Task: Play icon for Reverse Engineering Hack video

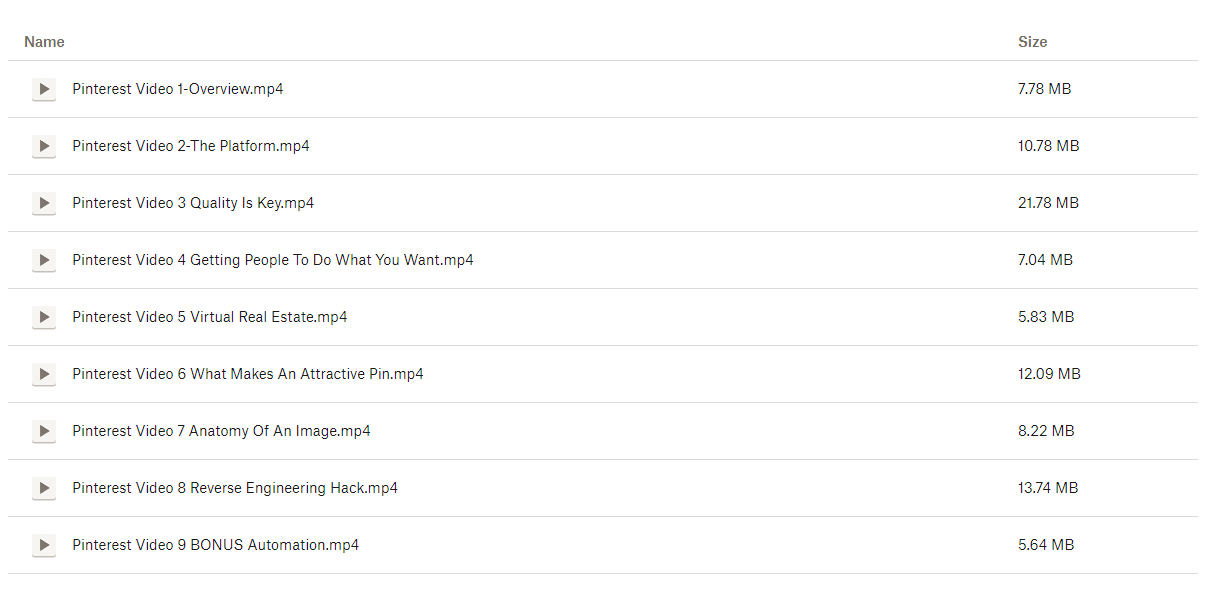Action: pos(43,489)
